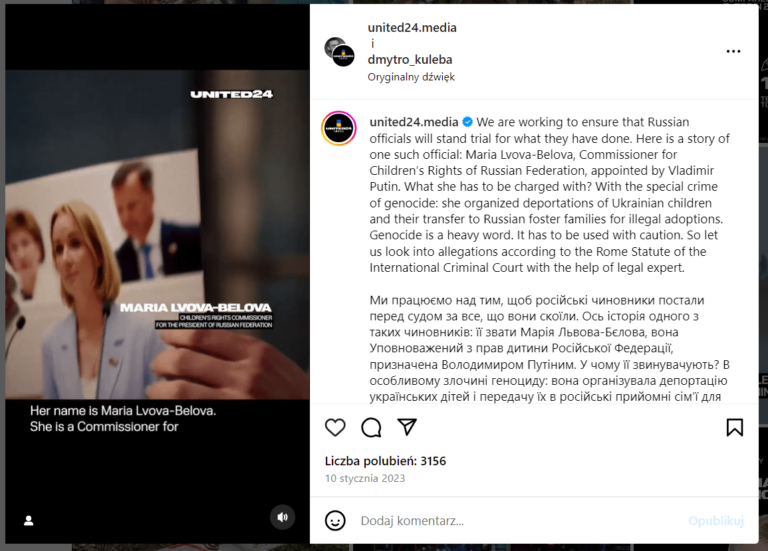Like the post with the heart icon
Viewport: 768px width, 551px height.
click(x=335, y=428)
